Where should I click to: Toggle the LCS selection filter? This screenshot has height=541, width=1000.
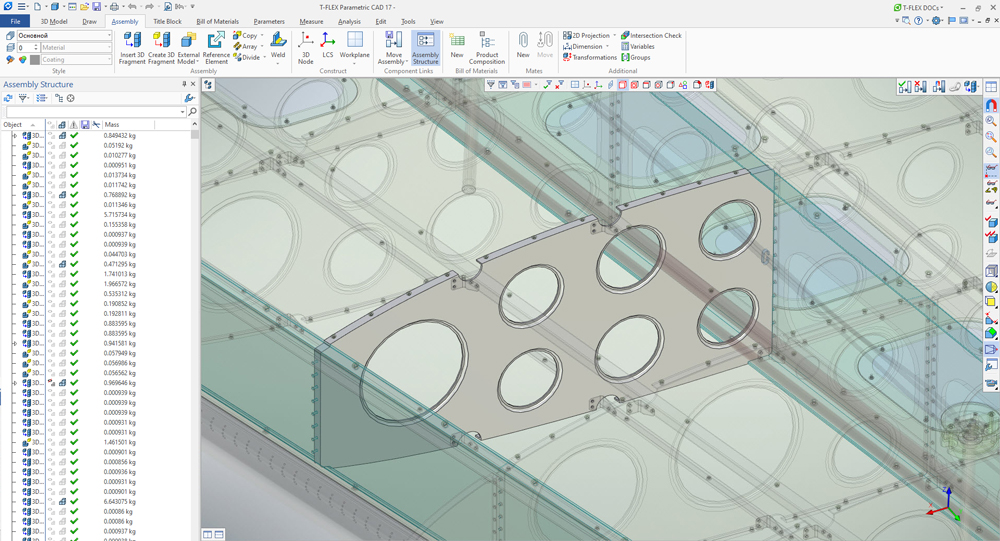tap(599, 85)
